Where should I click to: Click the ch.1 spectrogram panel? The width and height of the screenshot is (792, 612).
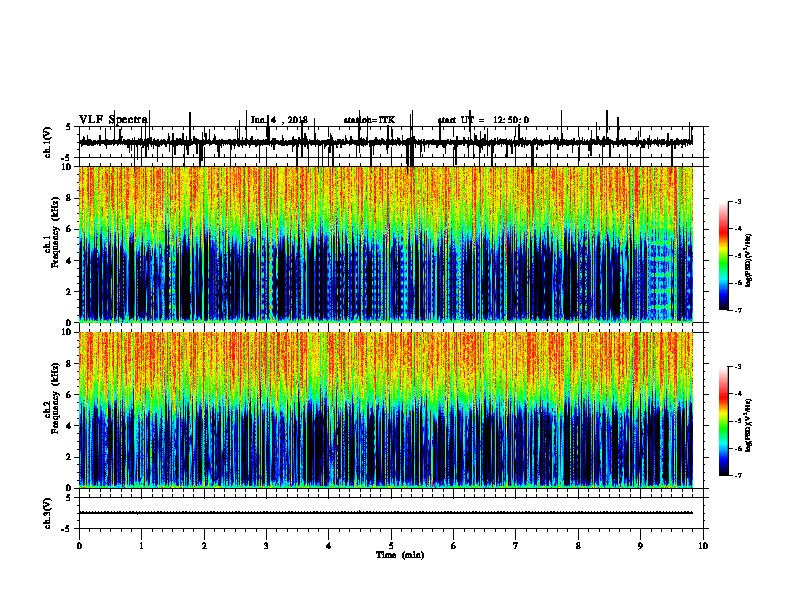click(x=386, y=244)
